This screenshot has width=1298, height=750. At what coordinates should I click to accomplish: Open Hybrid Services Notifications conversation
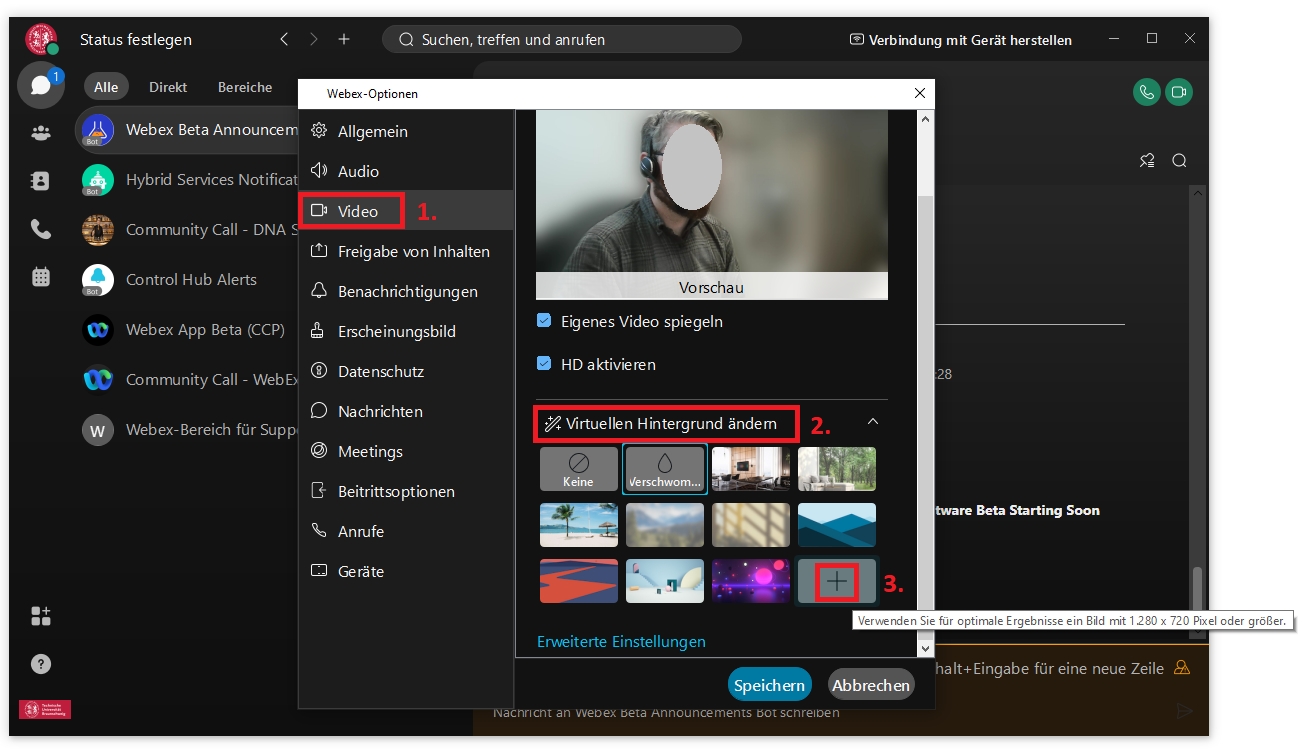click(x=186, y=180)
